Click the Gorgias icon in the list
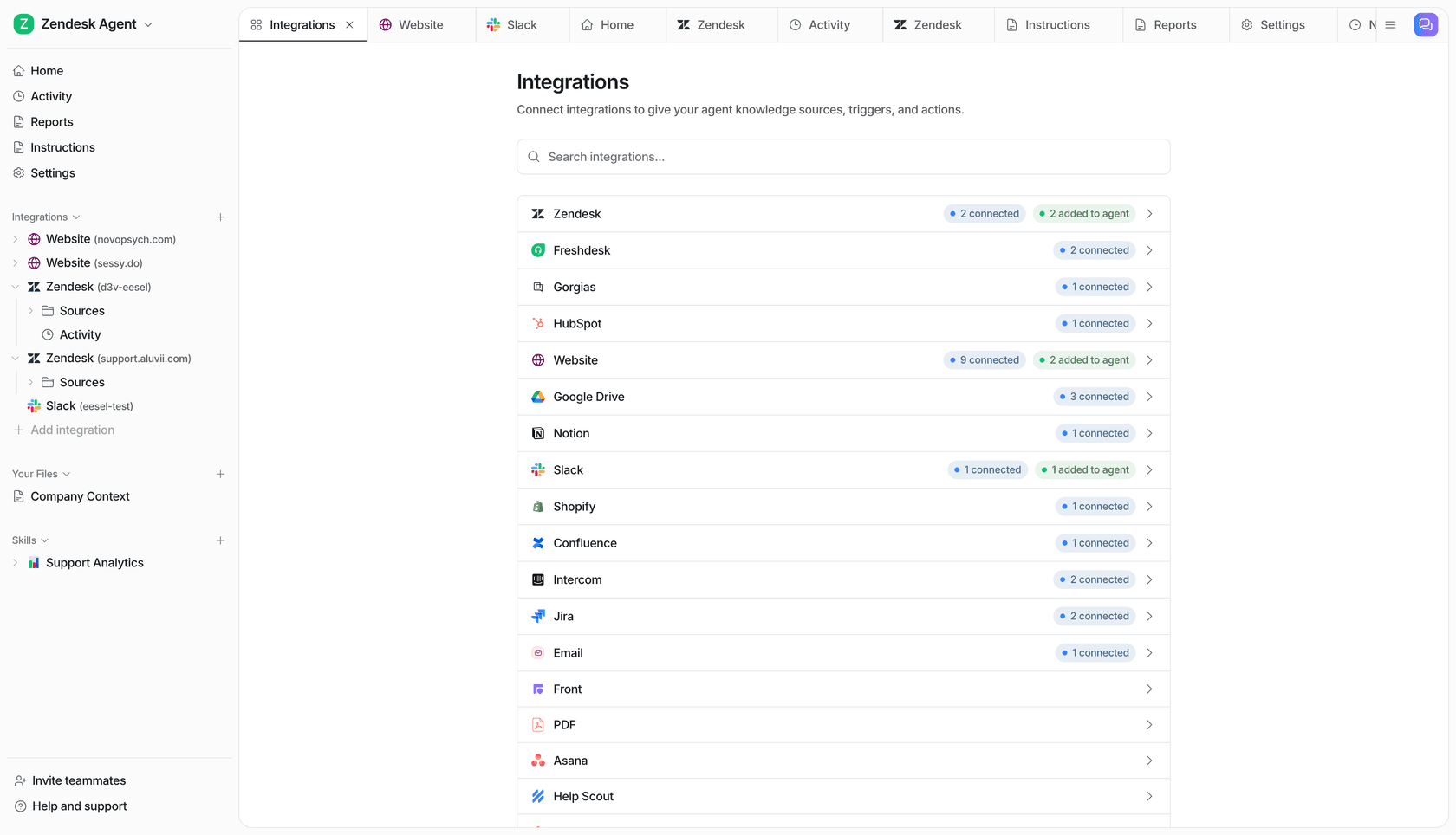 538,287
